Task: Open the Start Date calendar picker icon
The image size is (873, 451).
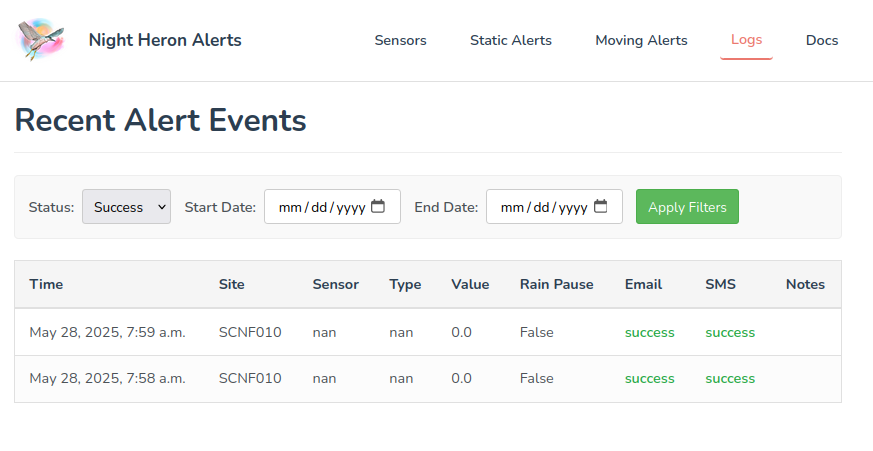Action: coord(378,207)
